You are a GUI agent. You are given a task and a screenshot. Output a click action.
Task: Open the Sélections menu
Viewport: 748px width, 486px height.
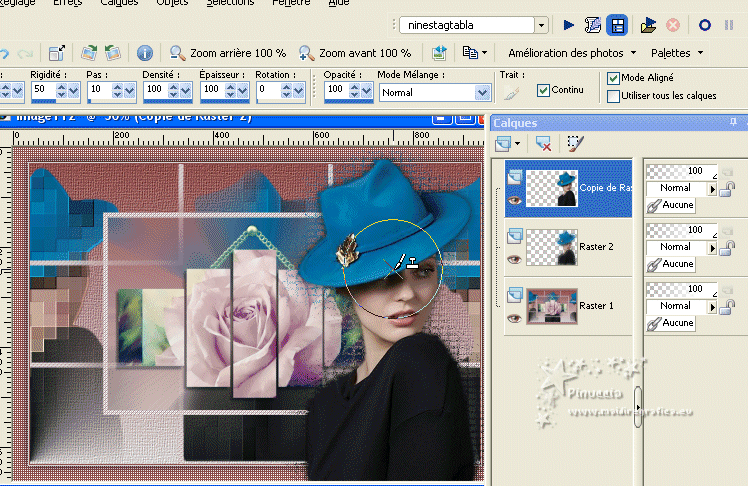230,3
